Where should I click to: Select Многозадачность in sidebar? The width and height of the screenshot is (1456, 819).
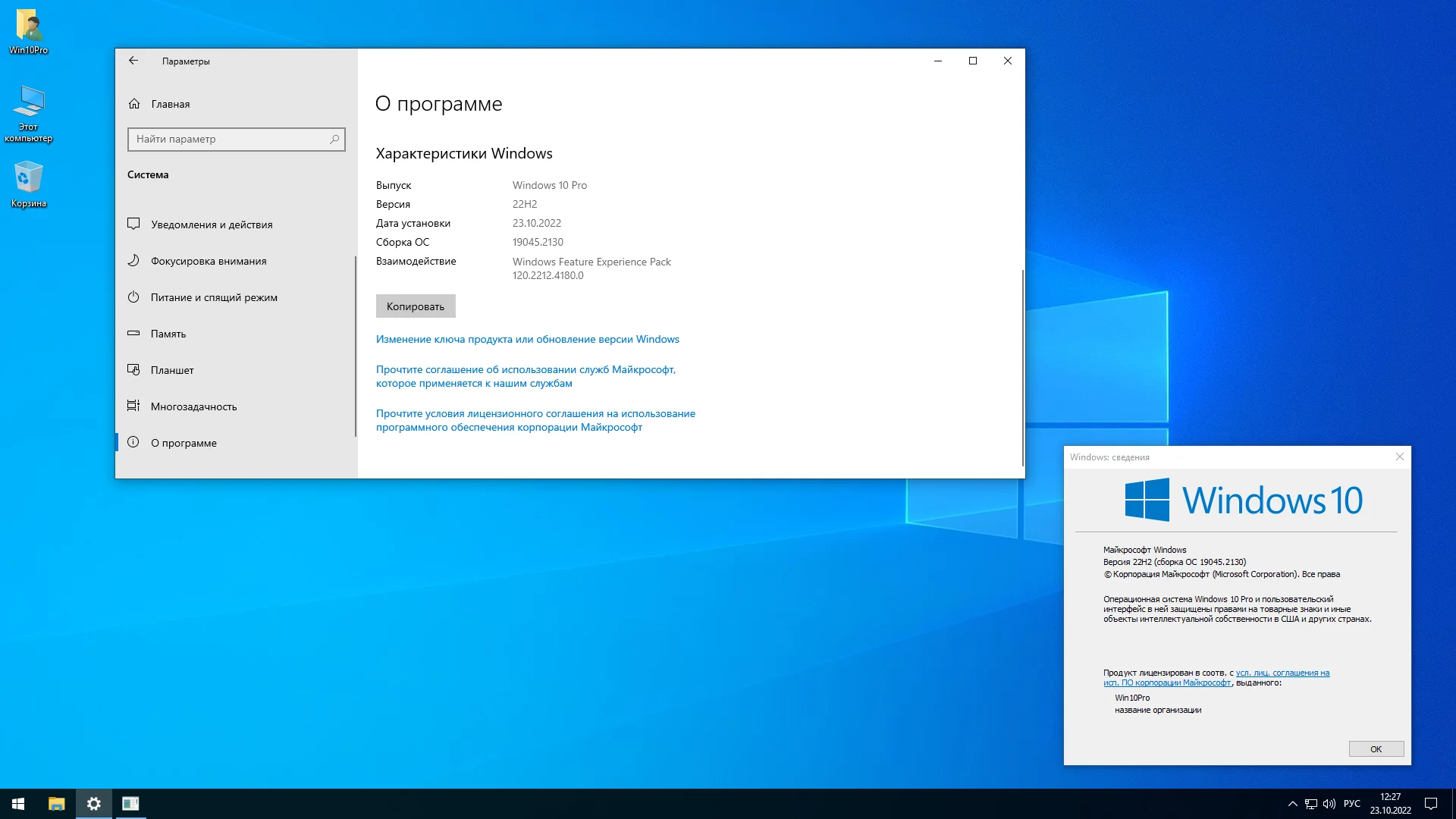193,406
